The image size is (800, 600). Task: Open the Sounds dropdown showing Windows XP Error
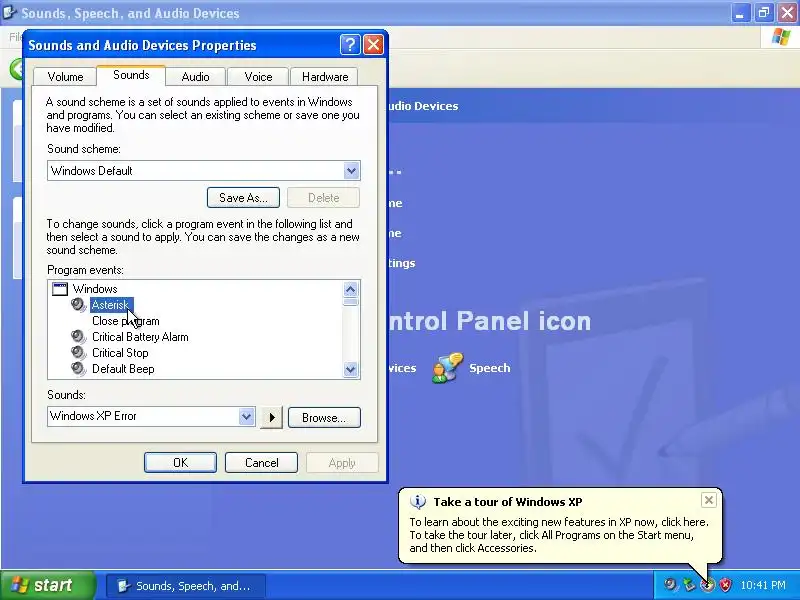point(246,416)
